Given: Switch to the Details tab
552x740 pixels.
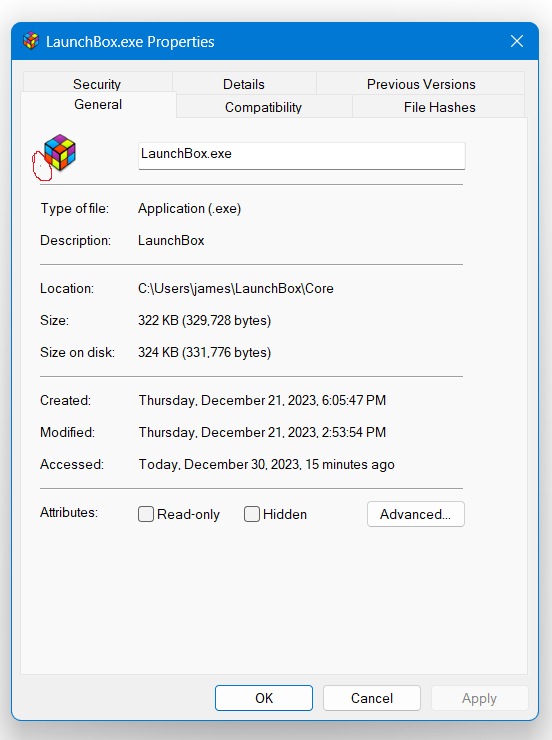Looking at the screenshot, I should 244,84.
